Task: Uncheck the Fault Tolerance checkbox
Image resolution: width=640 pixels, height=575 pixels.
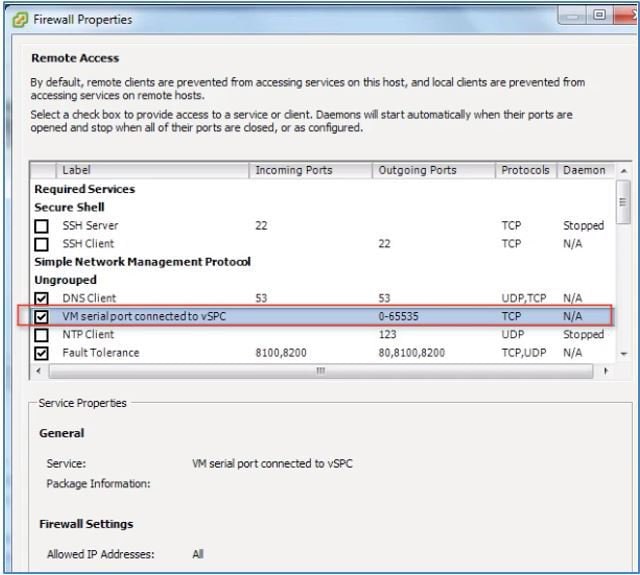Action: pos(41,353)
